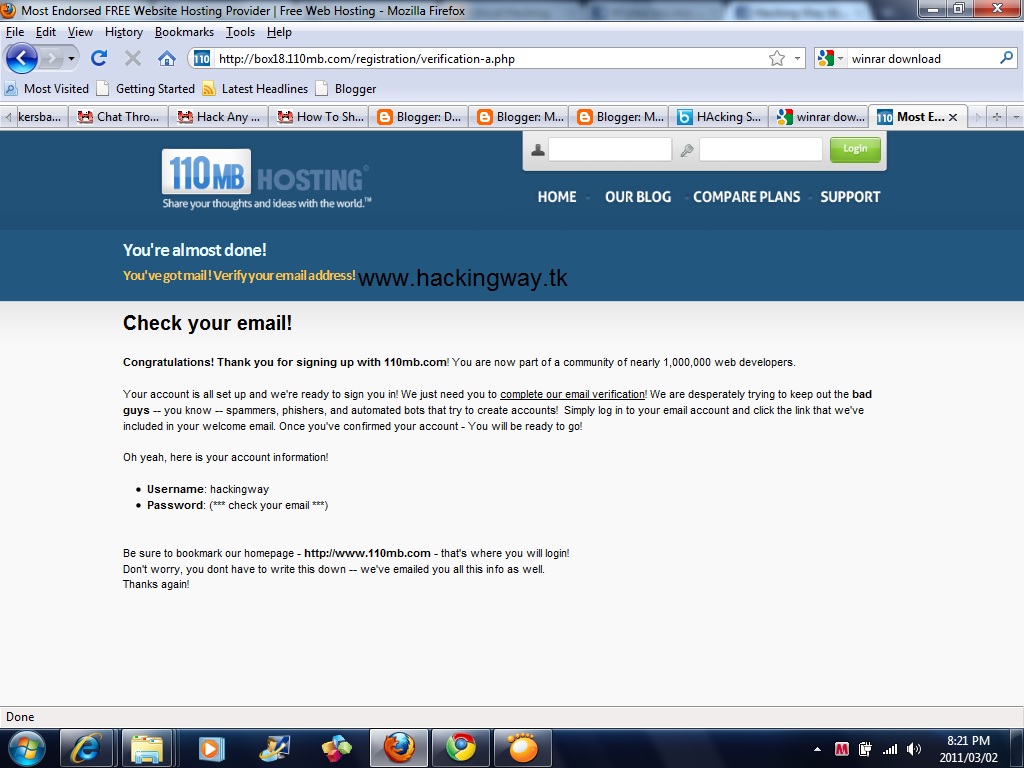Open the Edit menu
Viewport: 1024px width, 768px height.
pos(46,32)
